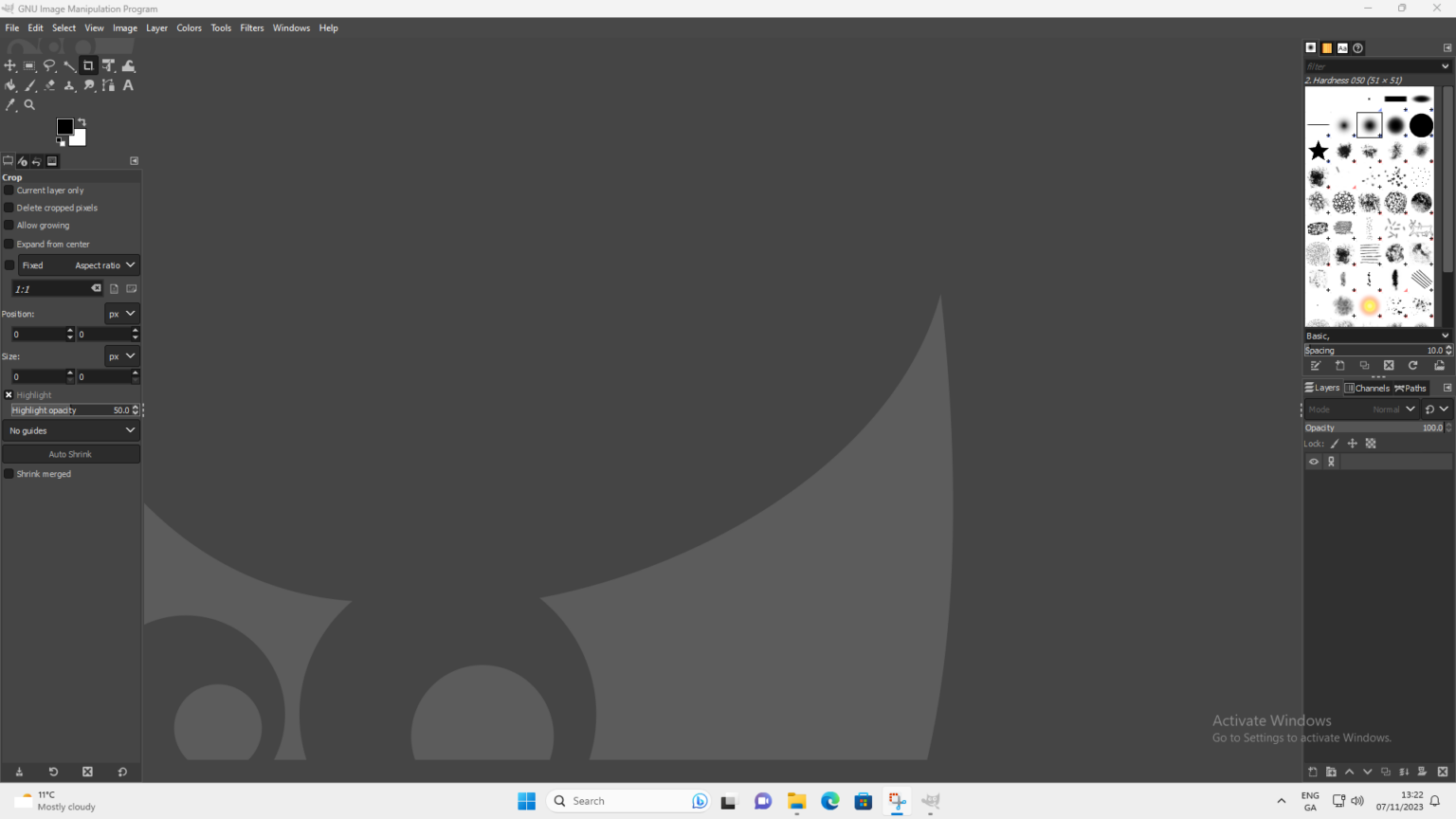Open the Filters menu
This screenshot has width=1456, height=819.
(251, 27)
